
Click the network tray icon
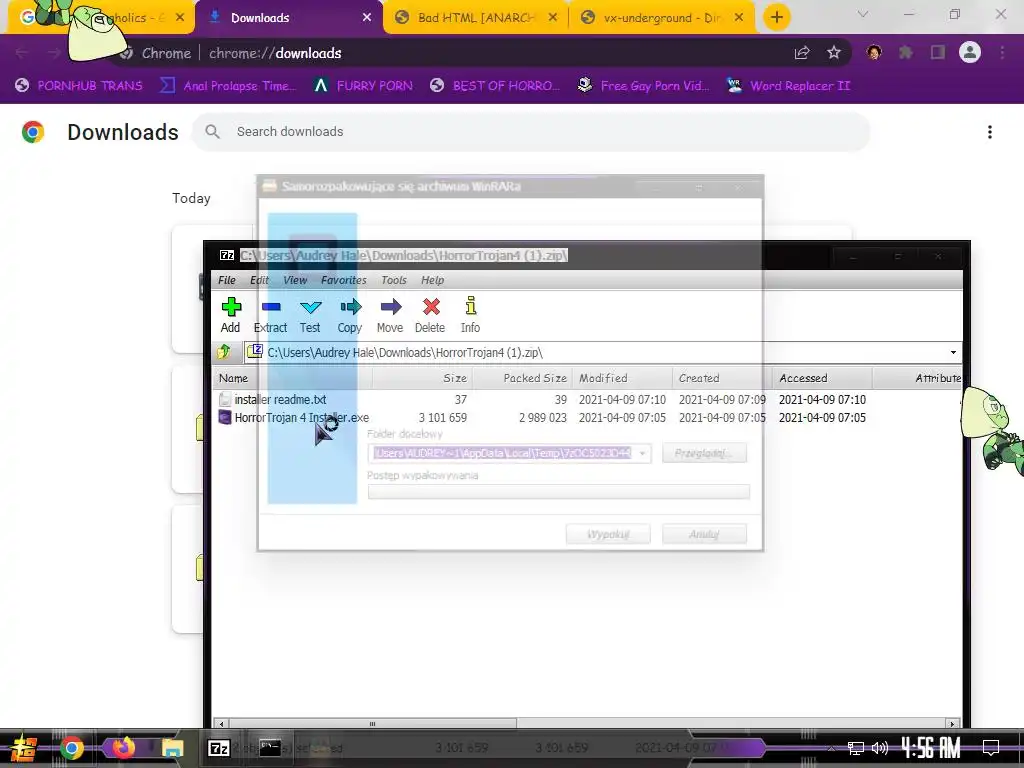pos(856,748)
